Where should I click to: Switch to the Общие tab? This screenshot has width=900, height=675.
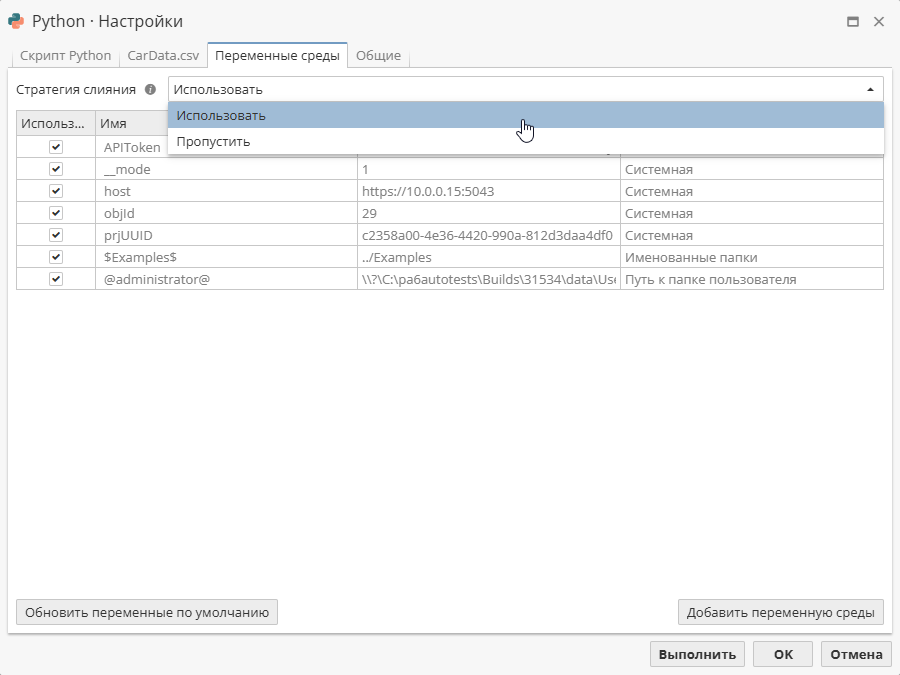tap(379, 56)
